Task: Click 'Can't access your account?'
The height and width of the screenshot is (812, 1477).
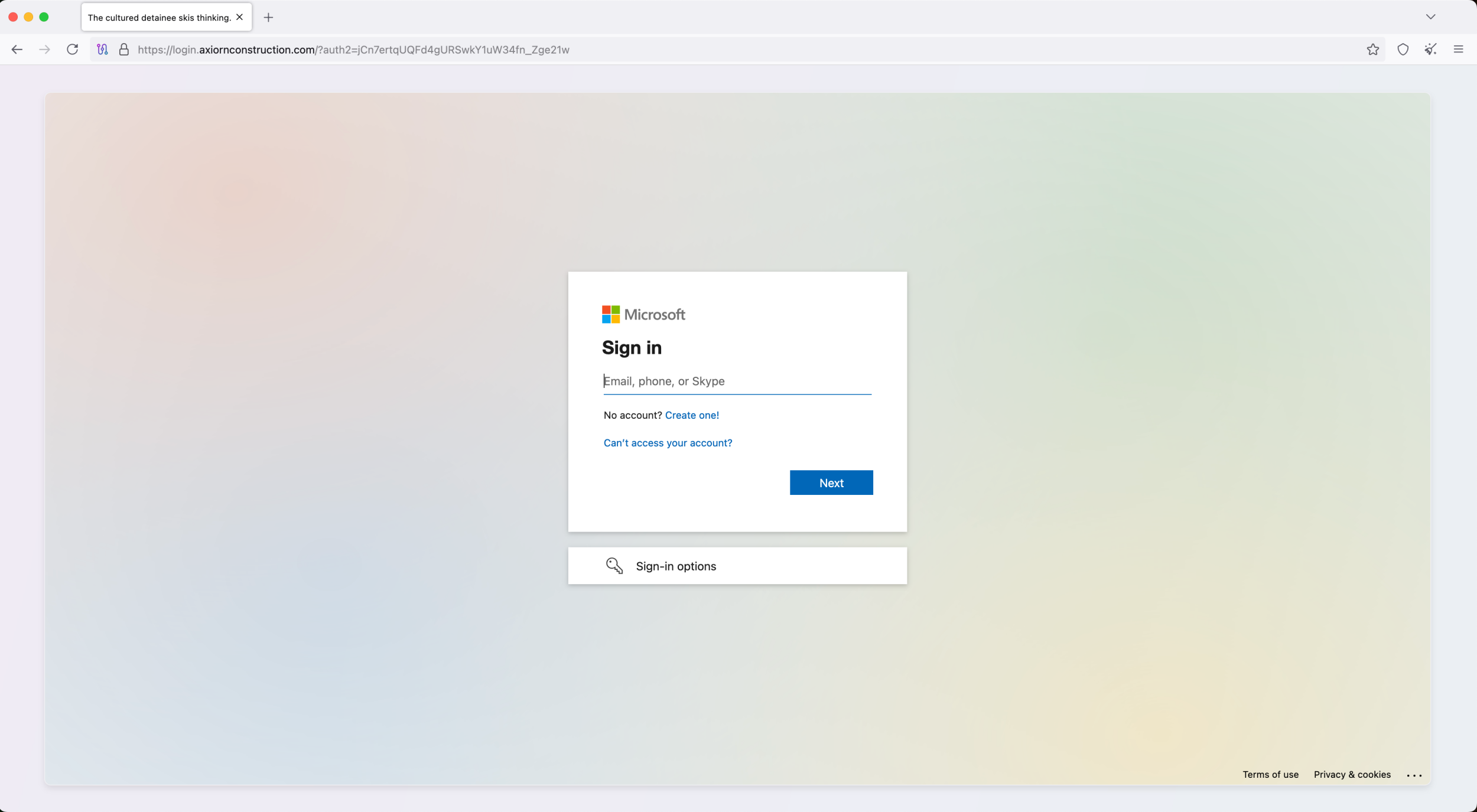Action: pos(667,442)
